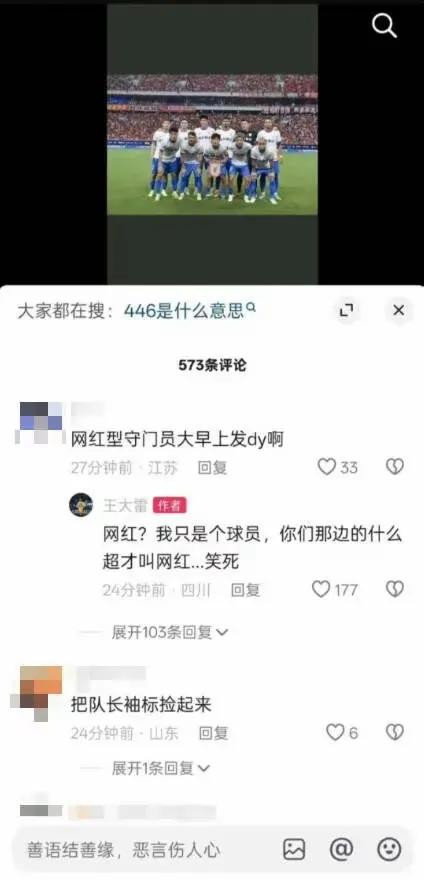The height and width of the screenshot is (880, 424).
Task: Reply to 王大雷's comment from 四川
Action: (245, 589)
